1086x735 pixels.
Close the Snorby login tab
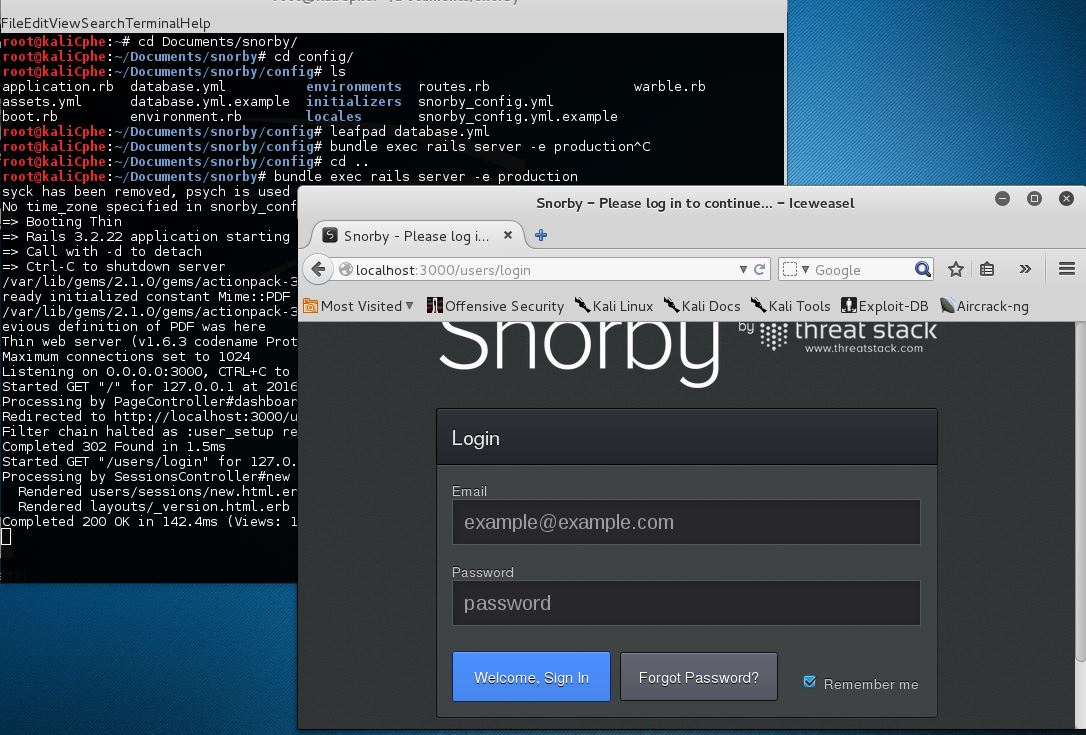pos(508,236)
